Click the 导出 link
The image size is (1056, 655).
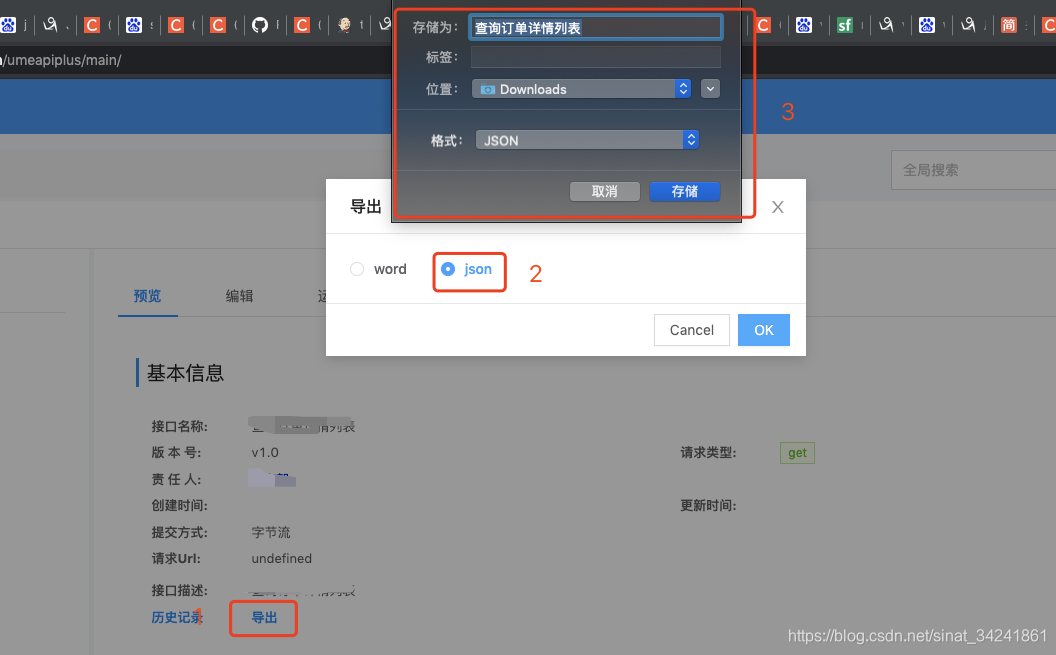click(263, 618)
